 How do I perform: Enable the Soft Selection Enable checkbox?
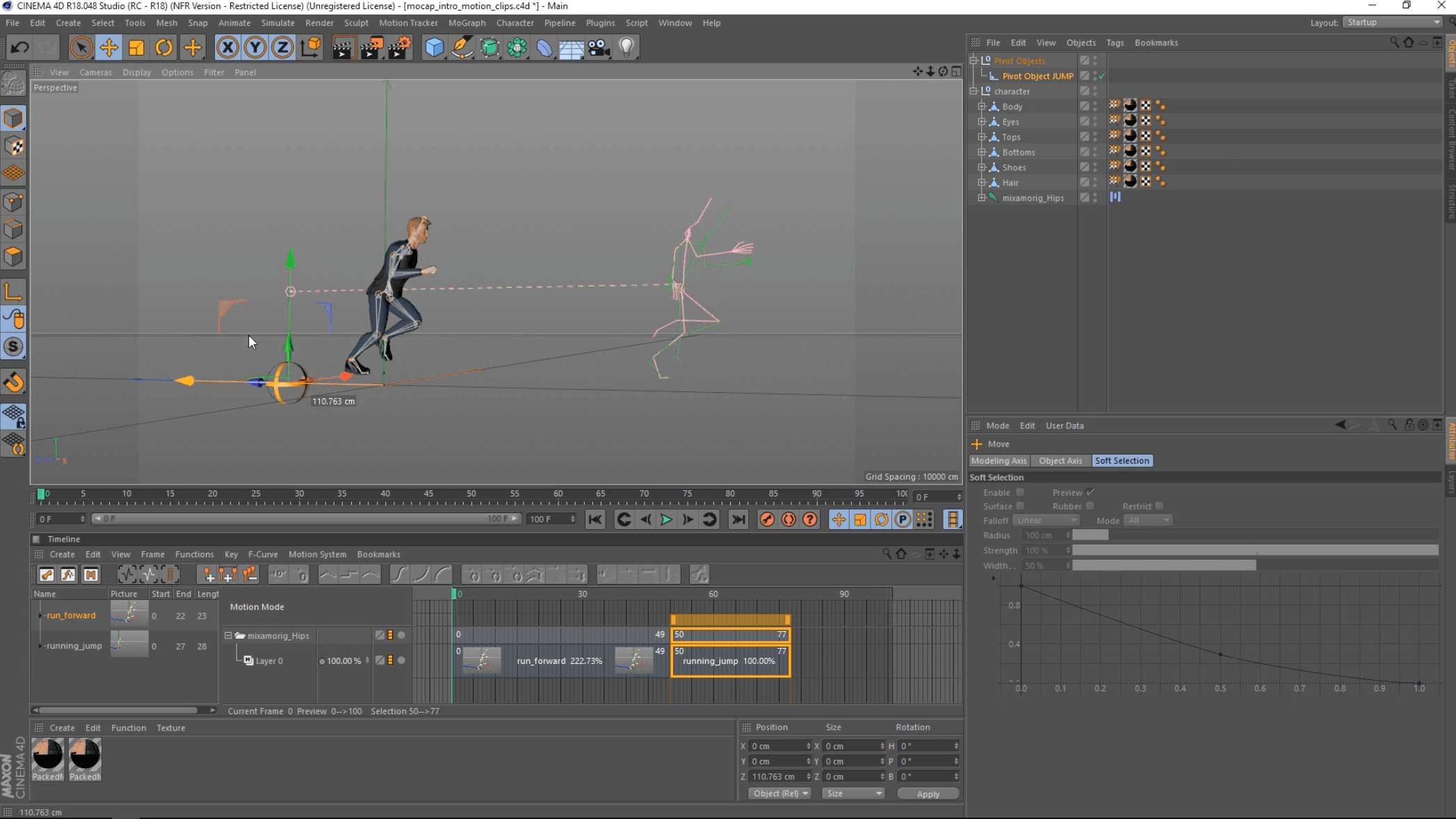click(1020, 492)
